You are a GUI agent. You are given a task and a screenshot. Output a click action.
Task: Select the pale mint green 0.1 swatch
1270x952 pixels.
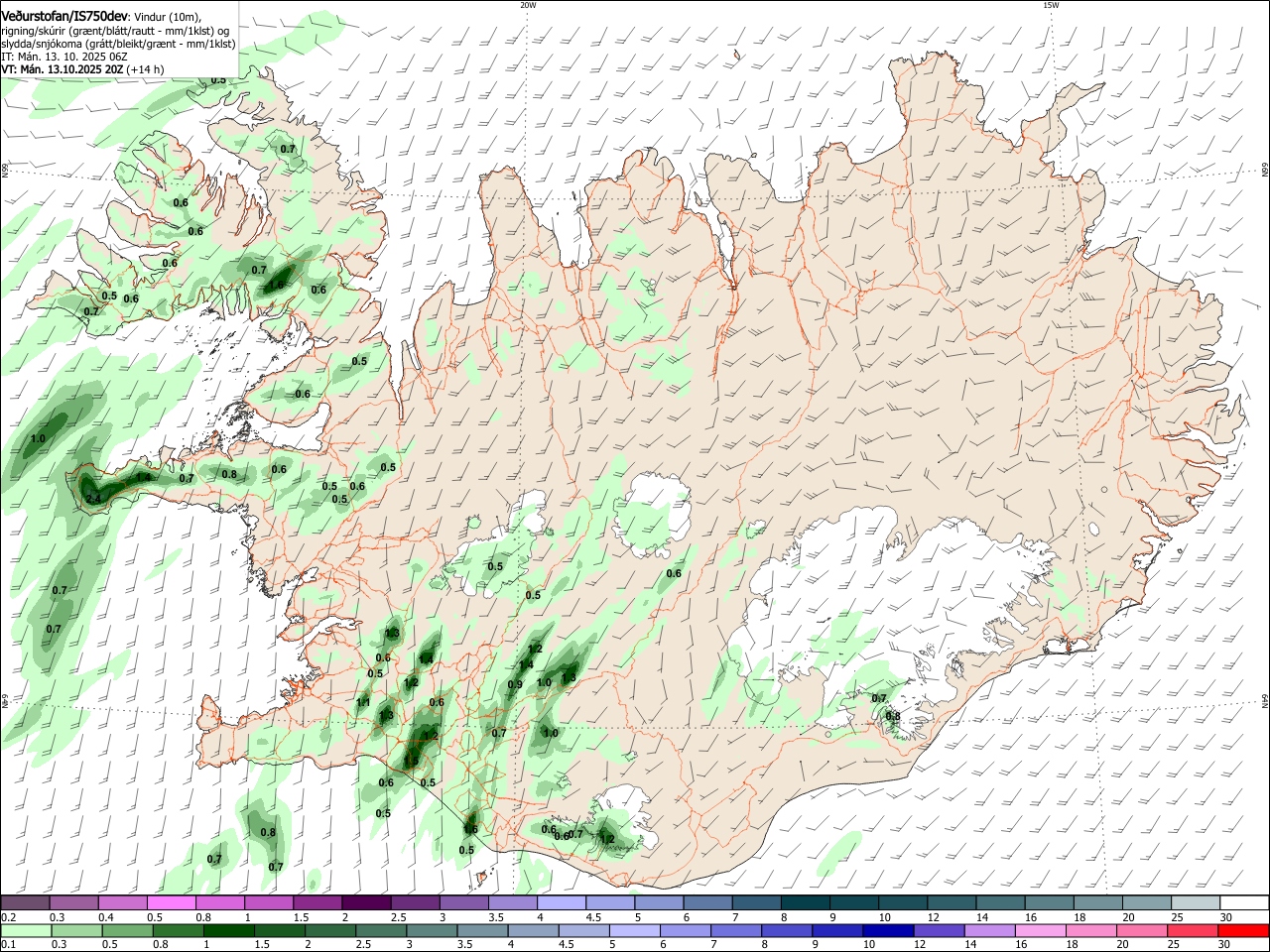click(26, 931)
